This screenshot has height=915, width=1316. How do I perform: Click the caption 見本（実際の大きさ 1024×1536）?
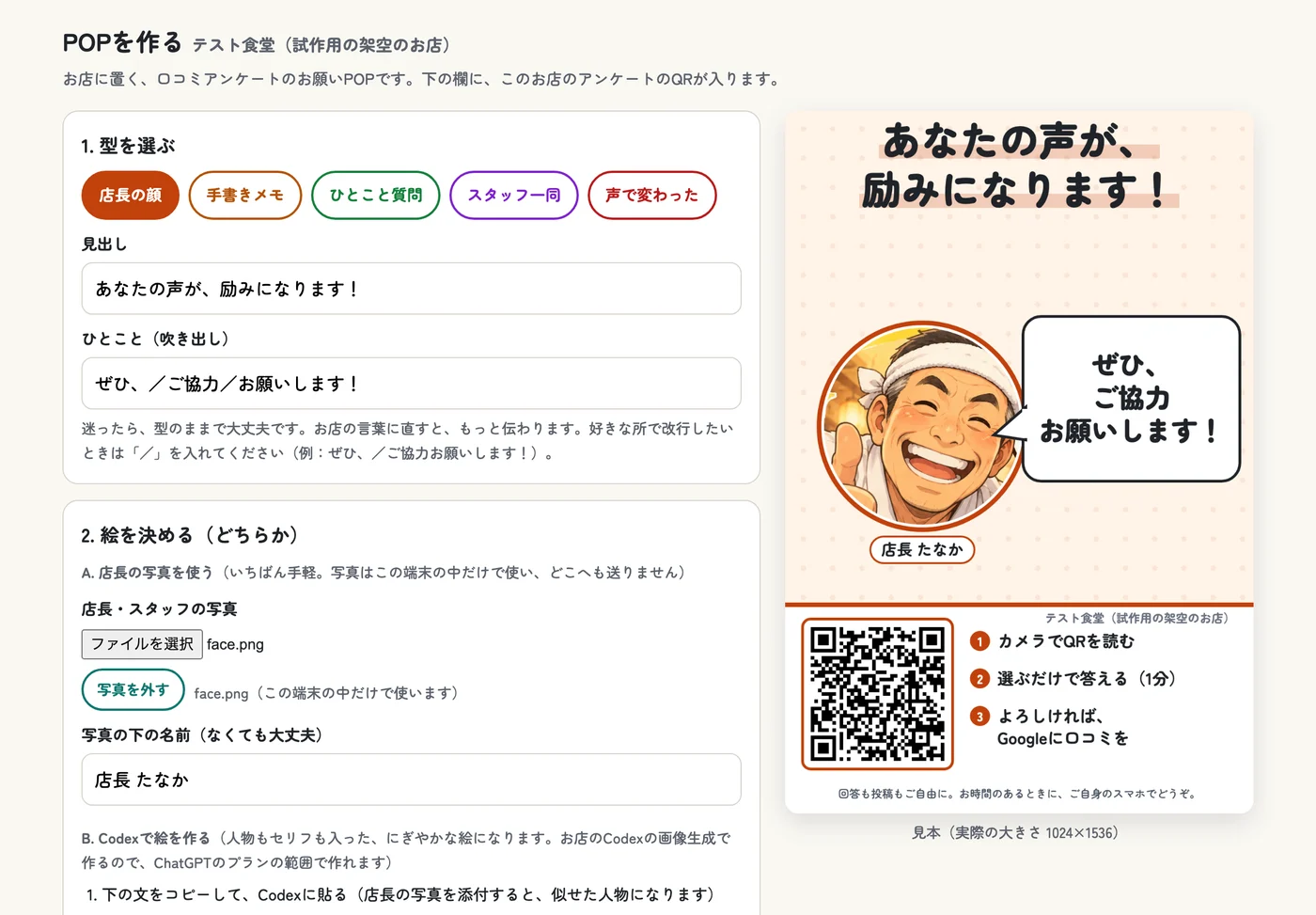click(x=1019, y=833)
